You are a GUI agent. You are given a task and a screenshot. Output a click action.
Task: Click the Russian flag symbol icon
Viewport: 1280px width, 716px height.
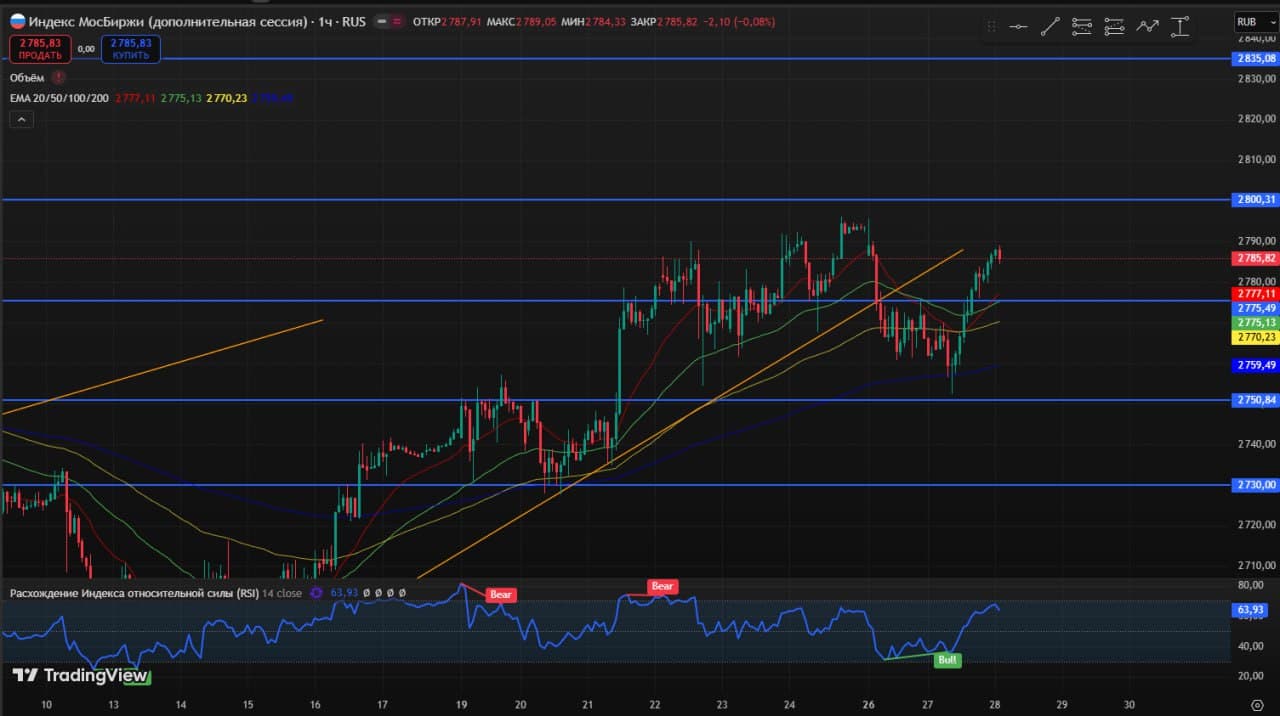pyautogui.click(x=17, y=21)
